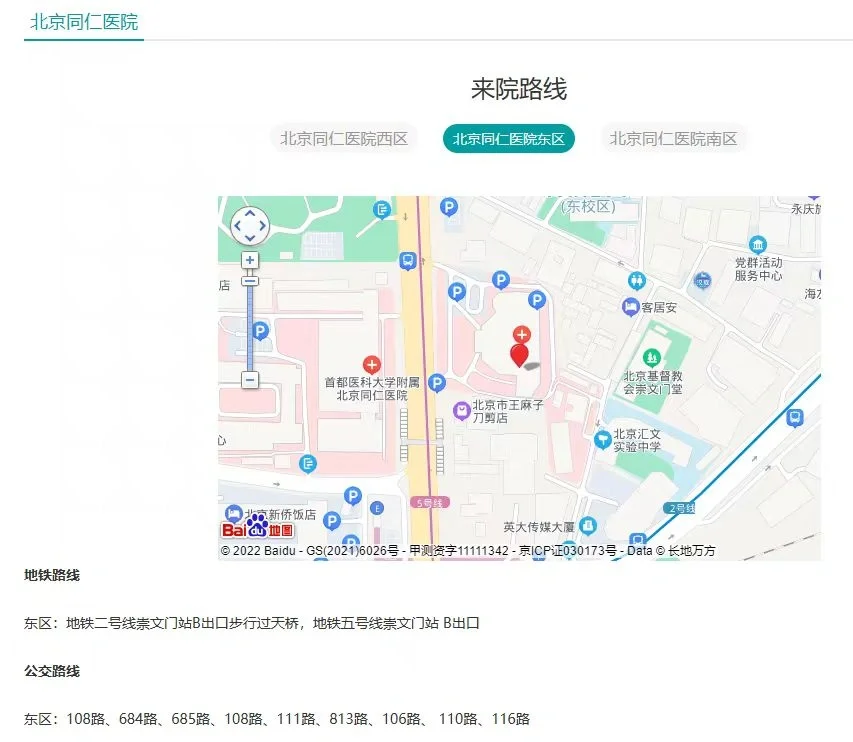Click the 首都医科大学附属北京同仁医院 map label
Image resolution: width=853 pixels, height=742 pixels.
pyautogui.click(x=372, y=388)
